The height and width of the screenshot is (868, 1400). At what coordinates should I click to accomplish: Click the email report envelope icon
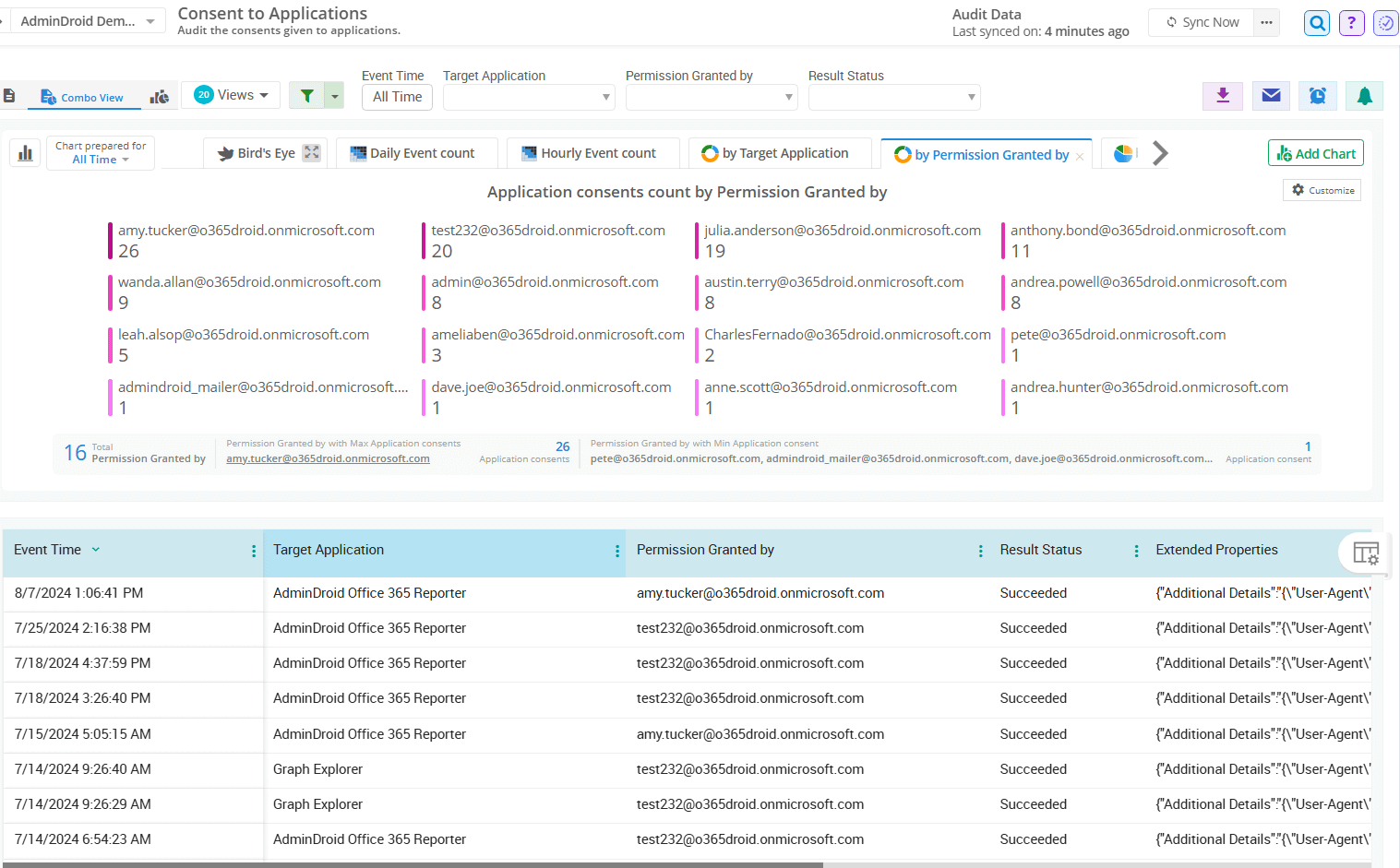click(x=1271, y=95)
